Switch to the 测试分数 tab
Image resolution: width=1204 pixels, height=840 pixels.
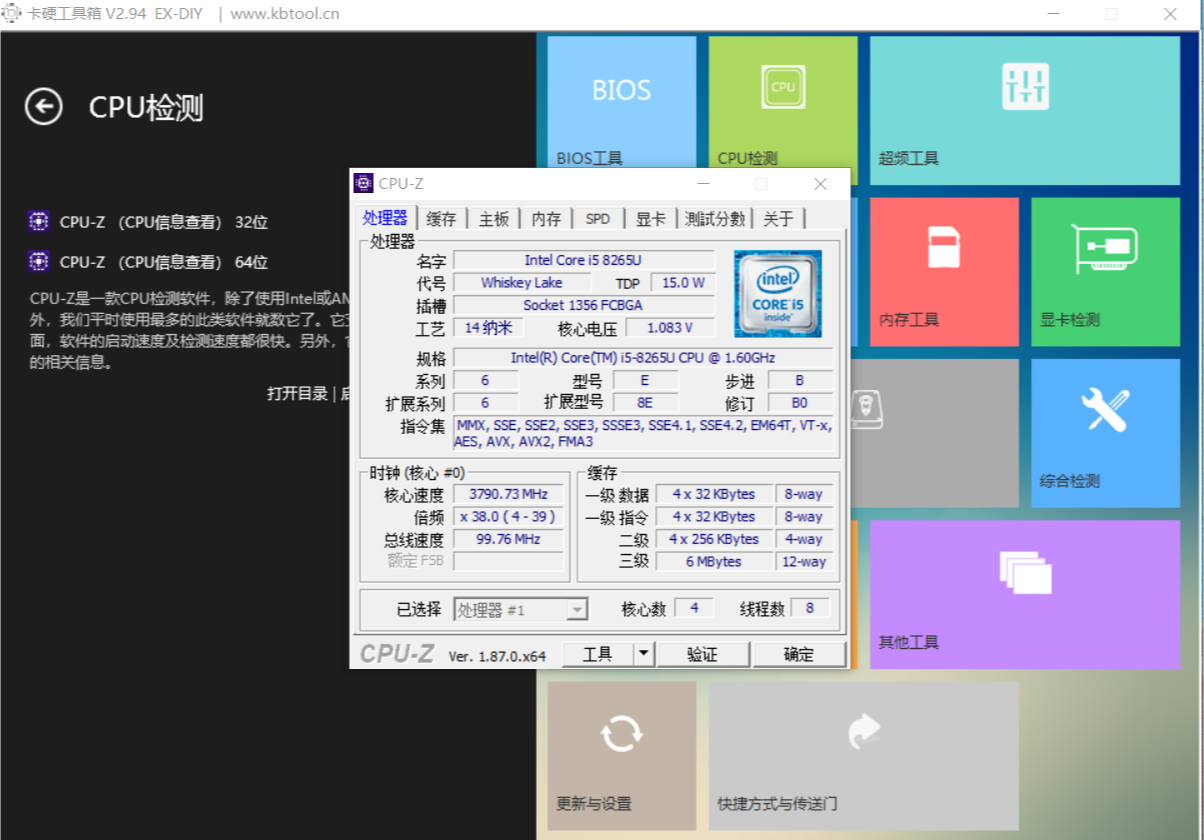(715, 219)
